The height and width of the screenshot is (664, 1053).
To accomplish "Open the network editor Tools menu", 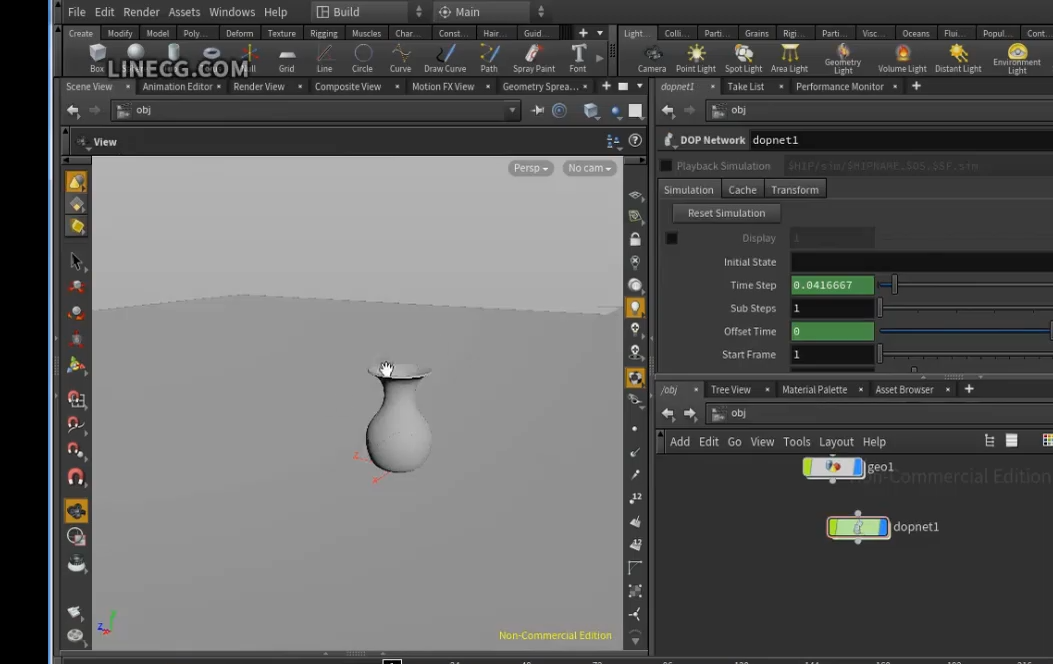I will click(x=796, y=442).
